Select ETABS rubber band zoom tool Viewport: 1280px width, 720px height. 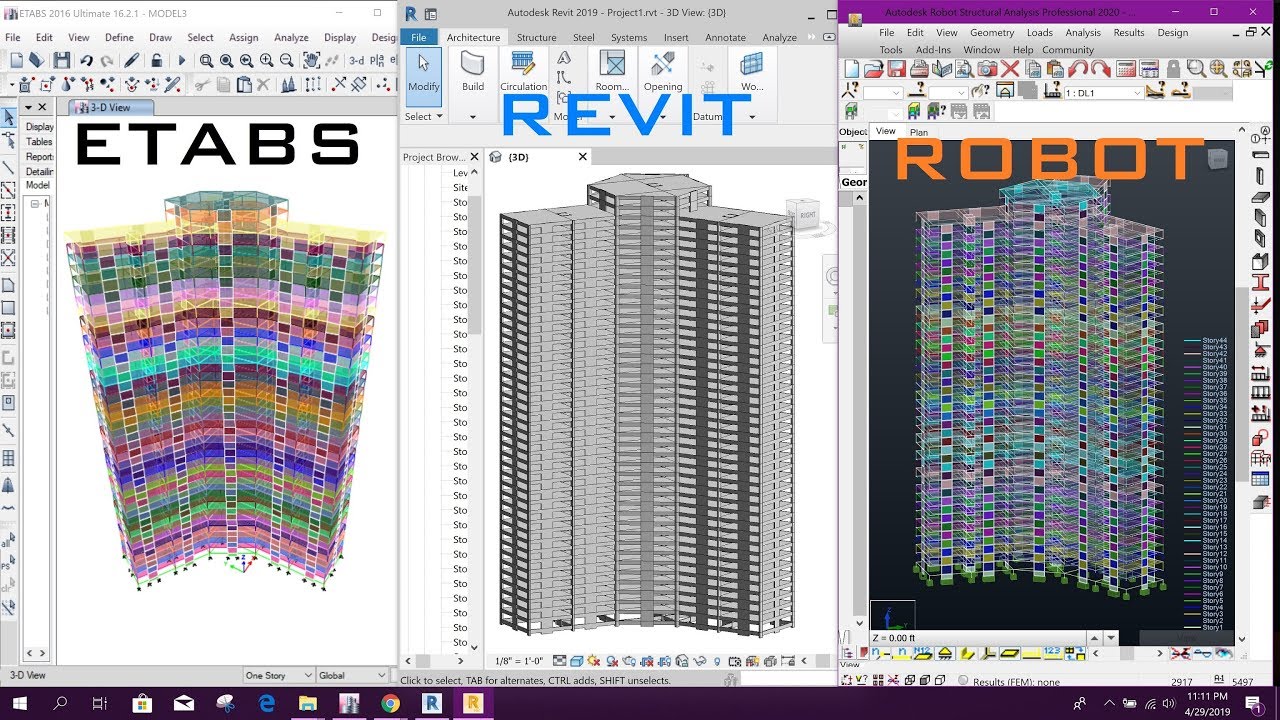point(207,61)
